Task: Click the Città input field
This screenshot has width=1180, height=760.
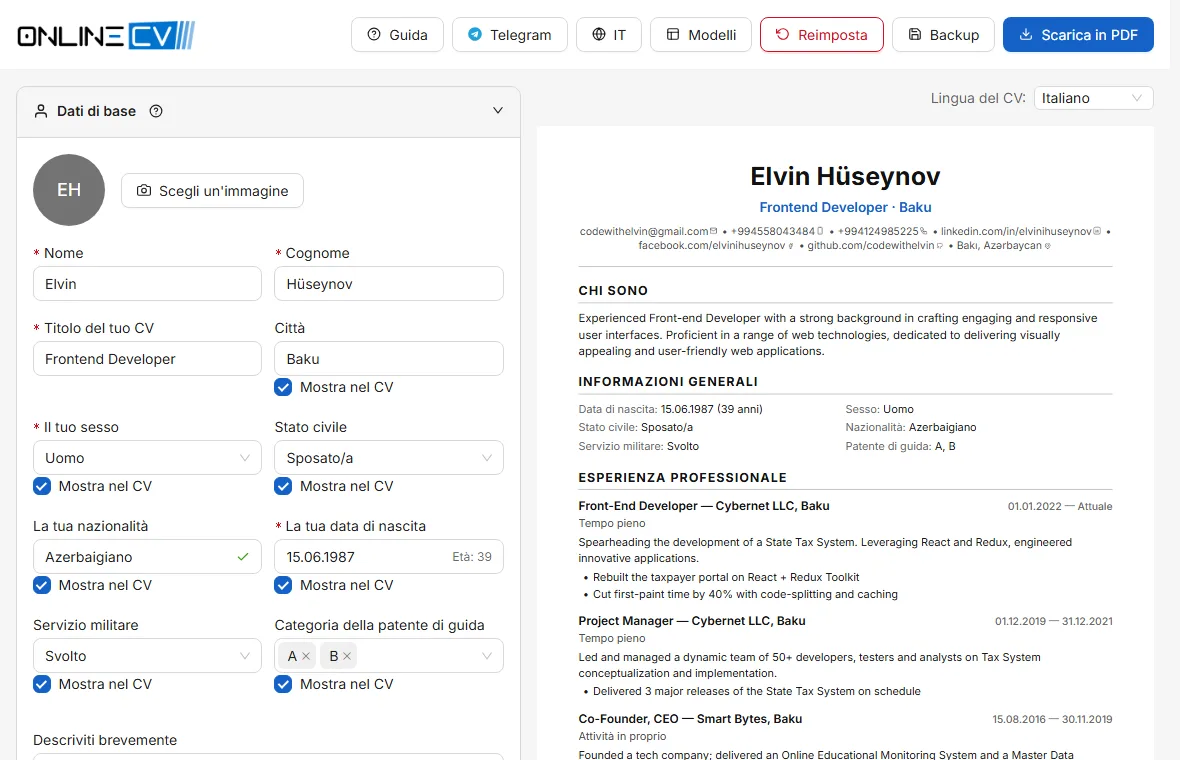Action: point(389,359)
